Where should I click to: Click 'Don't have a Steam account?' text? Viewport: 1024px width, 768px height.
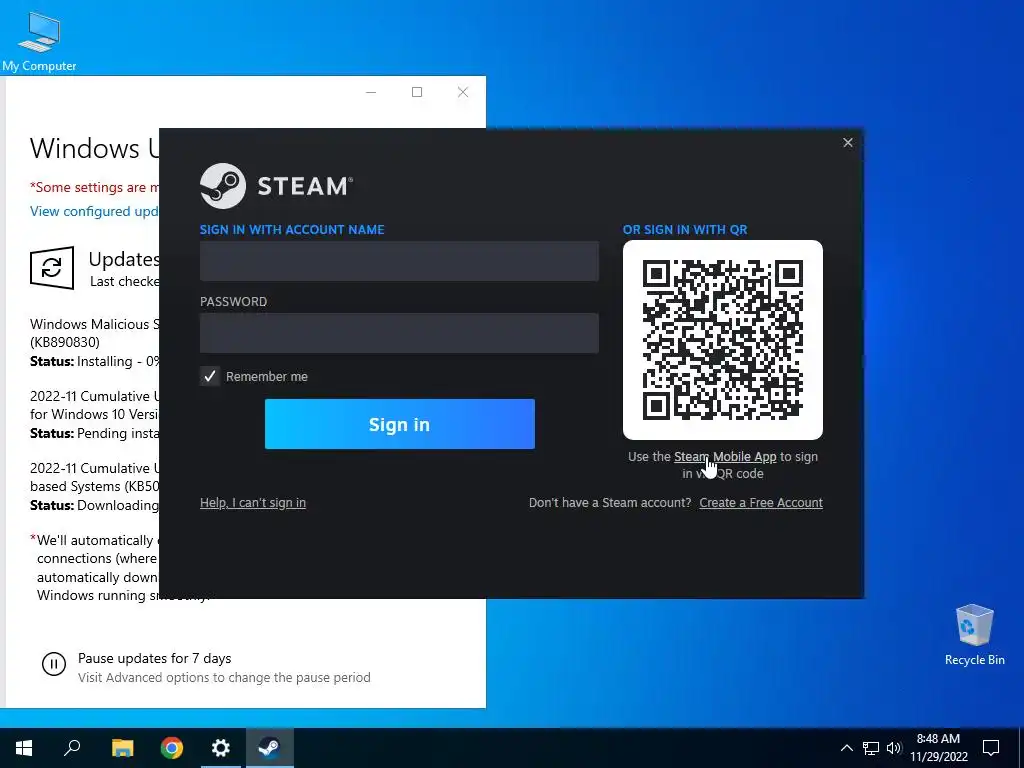[x=610, y=503]
